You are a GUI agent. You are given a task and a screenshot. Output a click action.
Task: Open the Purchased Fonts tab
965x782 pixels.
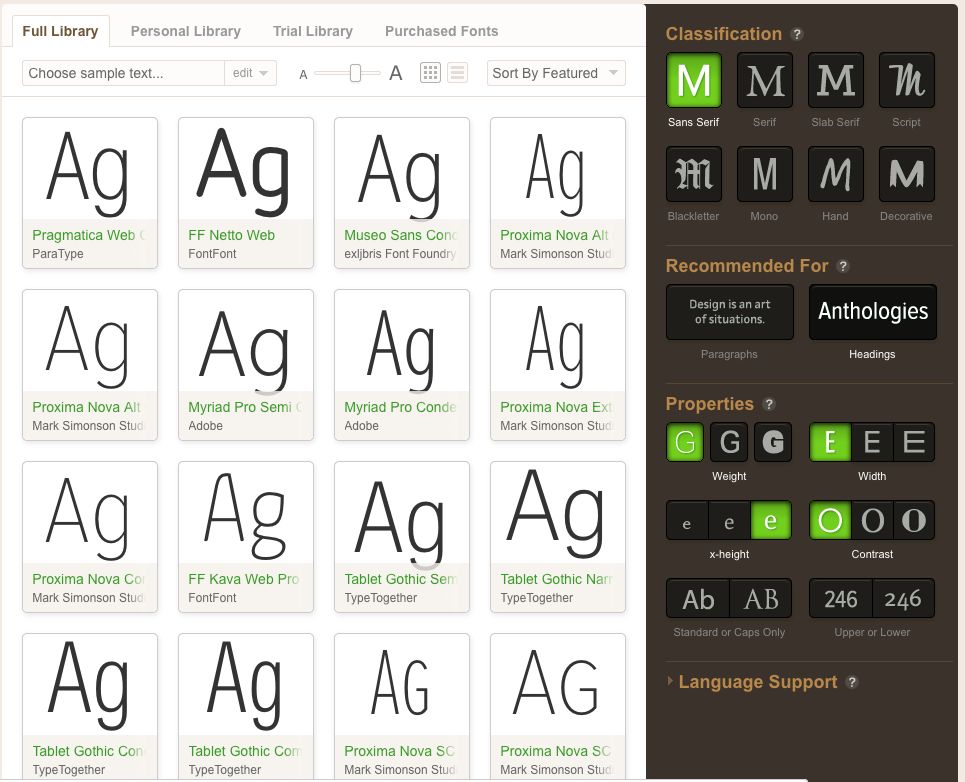(x=441, y=31)
